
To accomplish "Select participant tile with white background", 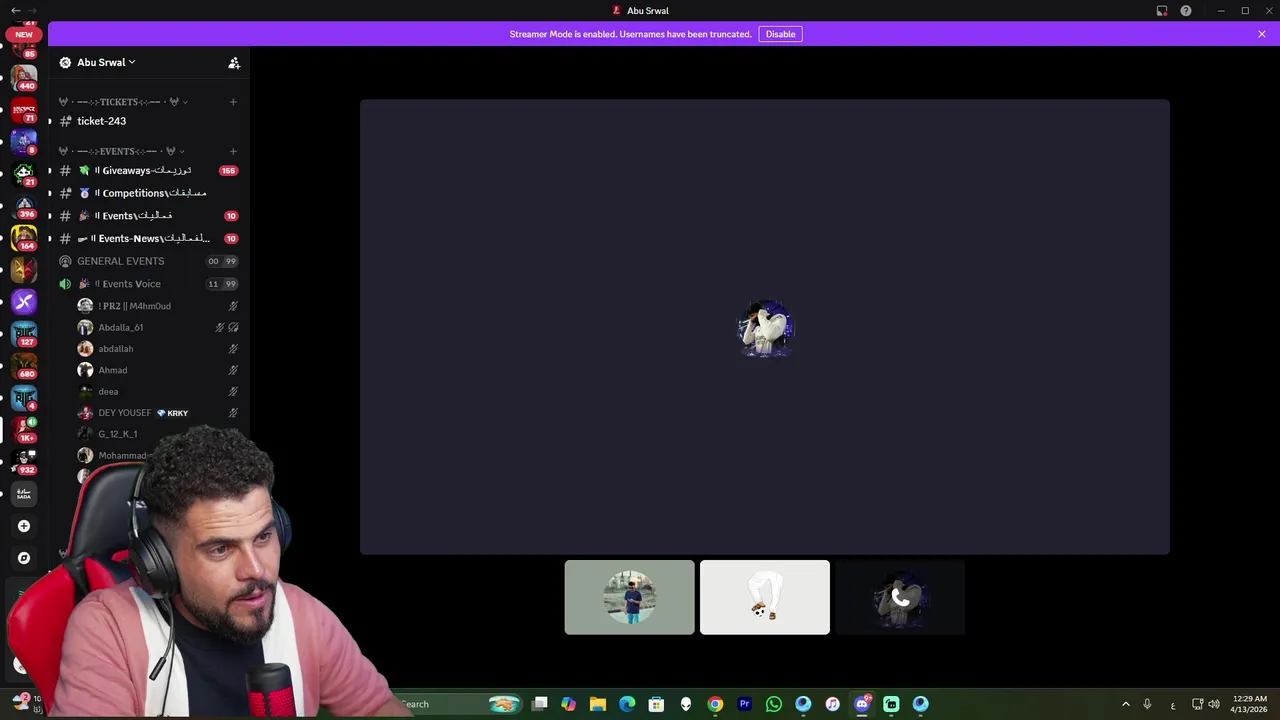I will point(765,597).
